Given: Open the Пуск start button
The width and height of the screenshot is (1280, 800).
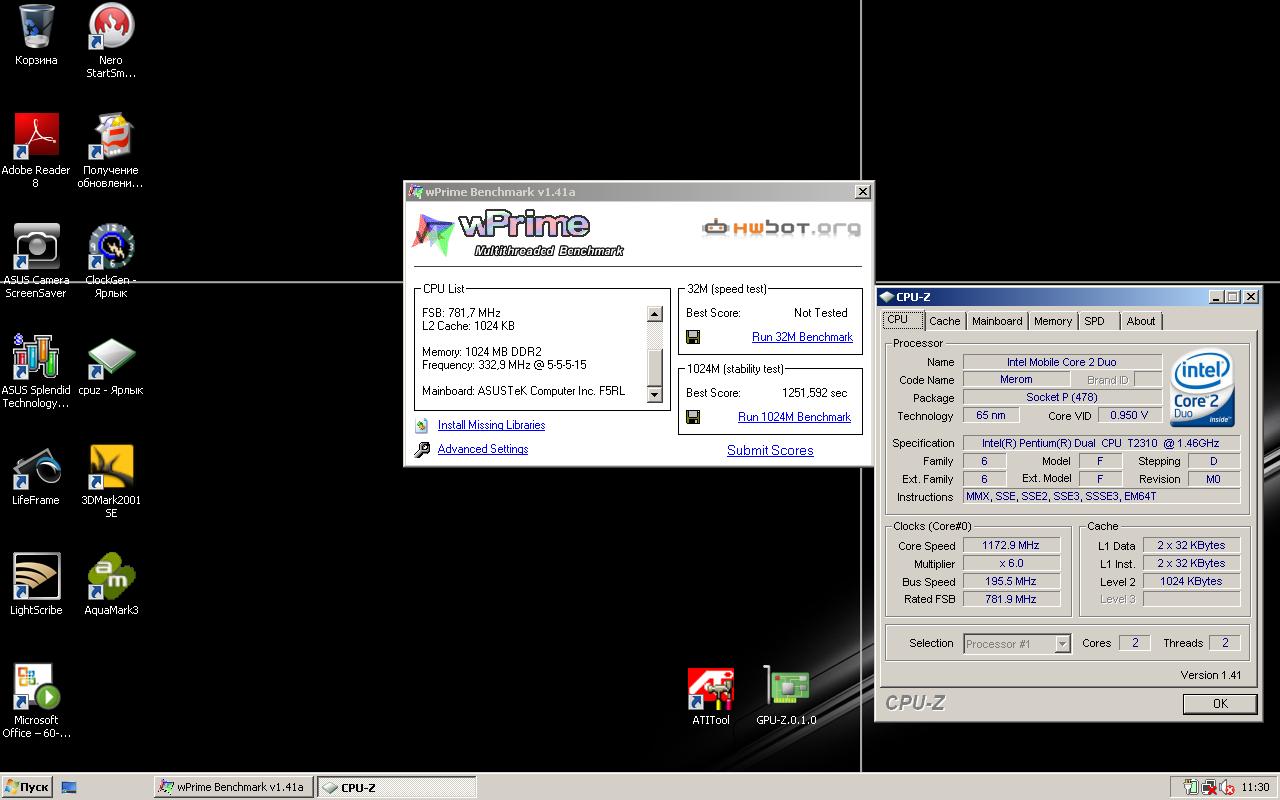Looking at the screenshot, I should pyautogui.click(x=27, y=787).
